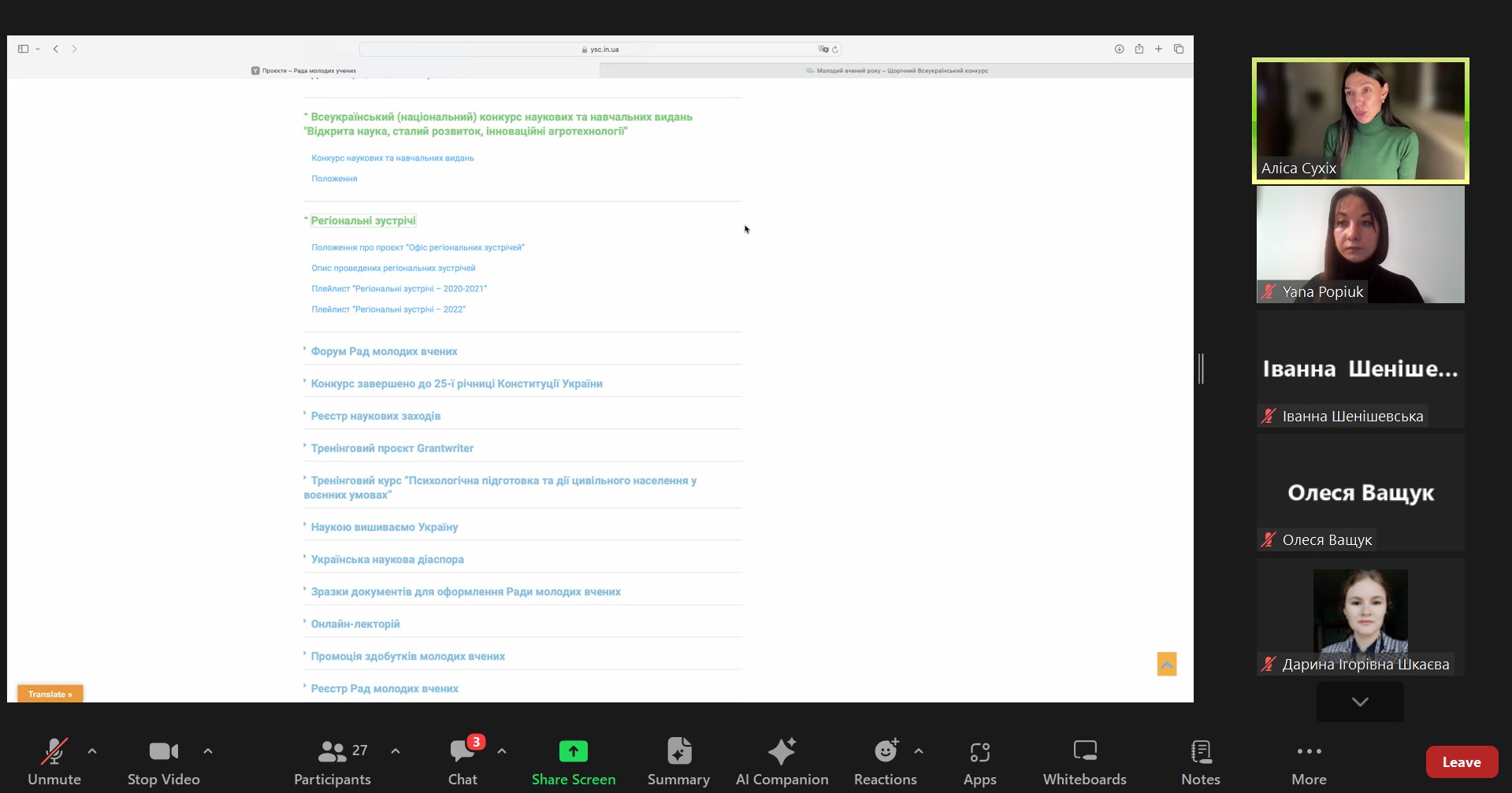Expand Онлайн-лекторій
This screenshot has height=793, width=1512.
[x=355, y=624]
